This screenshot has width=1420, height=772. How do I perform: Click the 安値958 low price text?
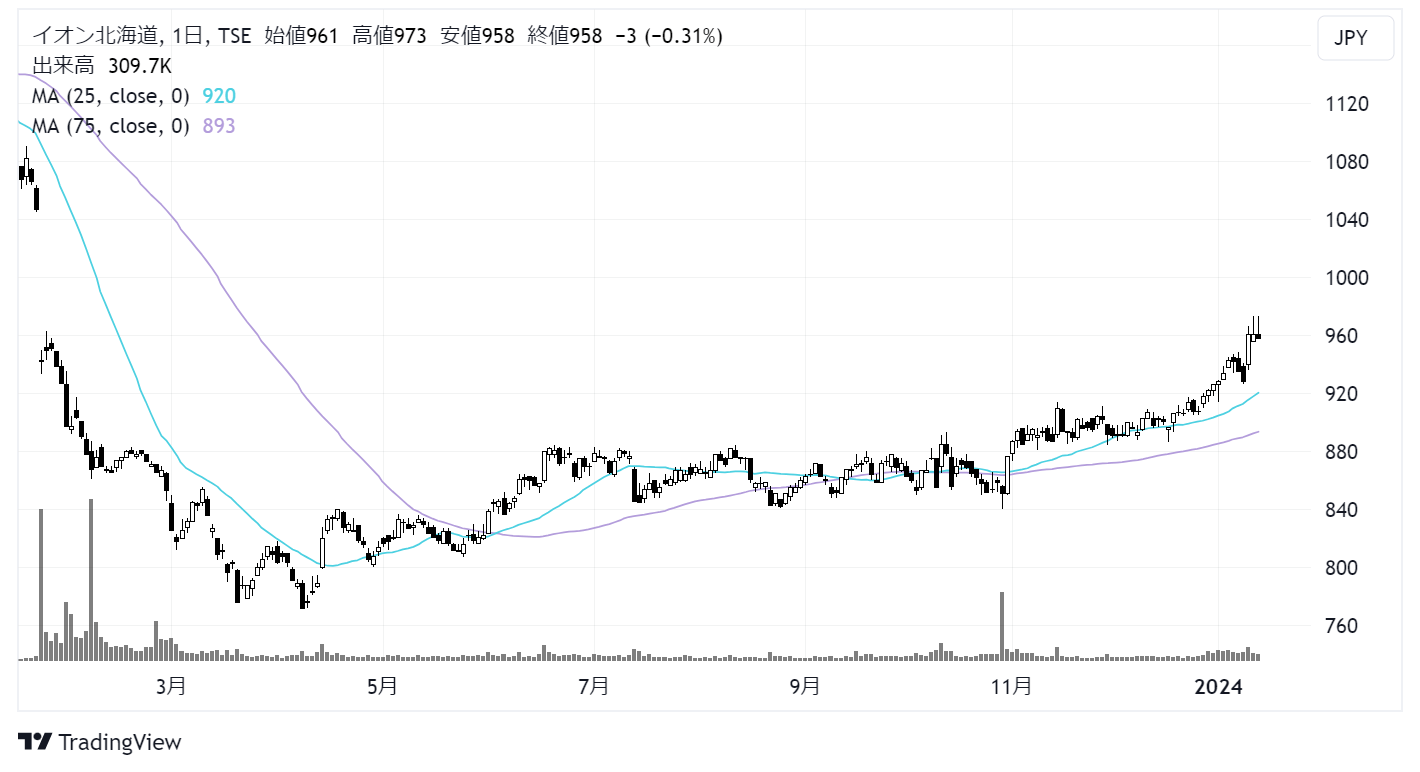point(477,36)
